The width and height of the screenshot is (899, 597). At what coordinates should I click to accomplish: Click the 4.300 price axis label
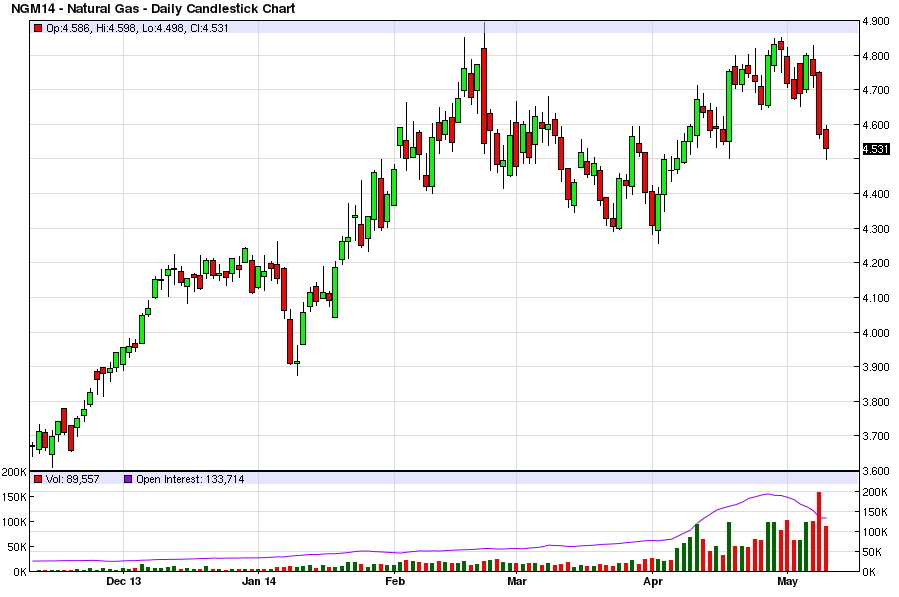(875, 229)
